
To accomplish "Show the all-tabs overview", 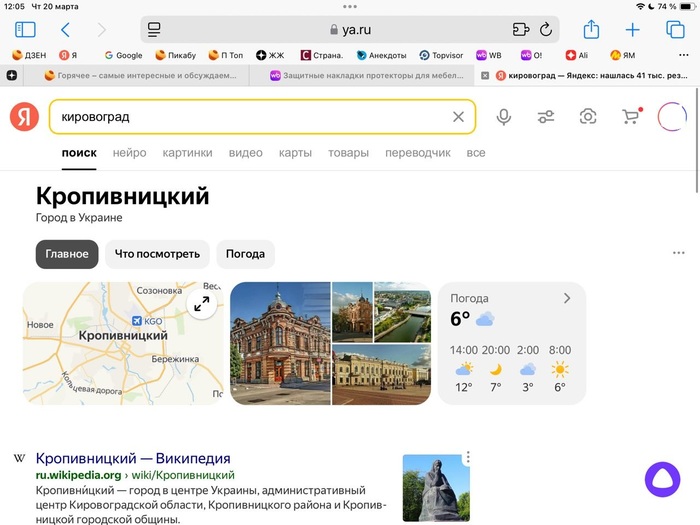I will tap(675, 30).
